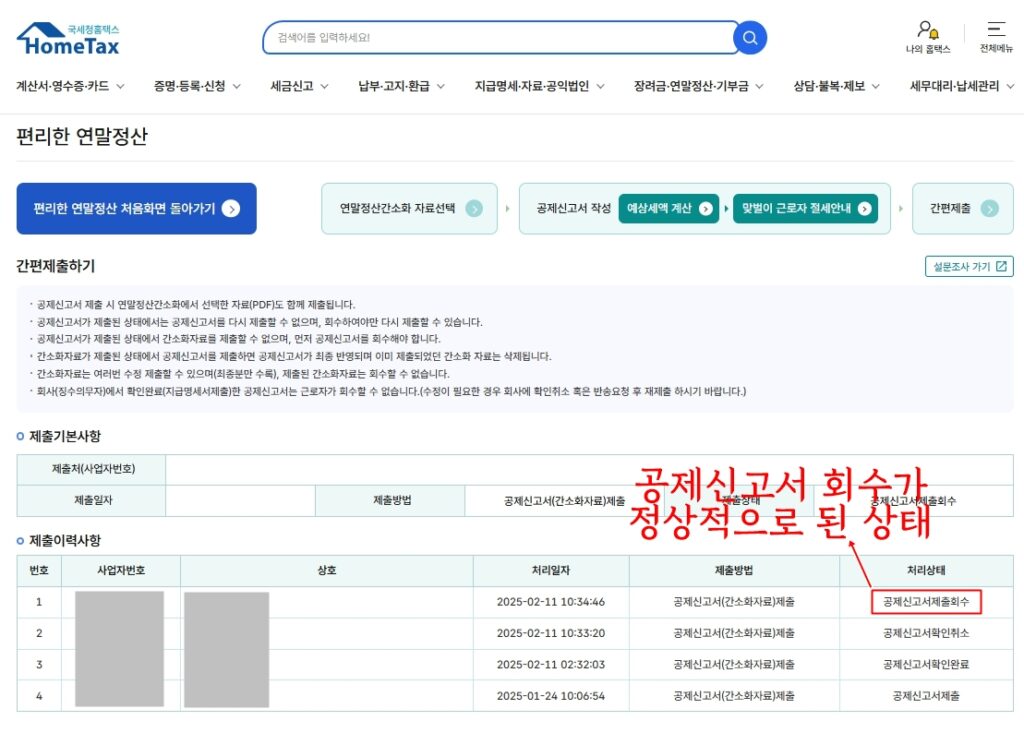This screenshot has height=733, width=1024.
Task: Click 맞벌이 근로자 절세안내 button
Action: (805, 208)
